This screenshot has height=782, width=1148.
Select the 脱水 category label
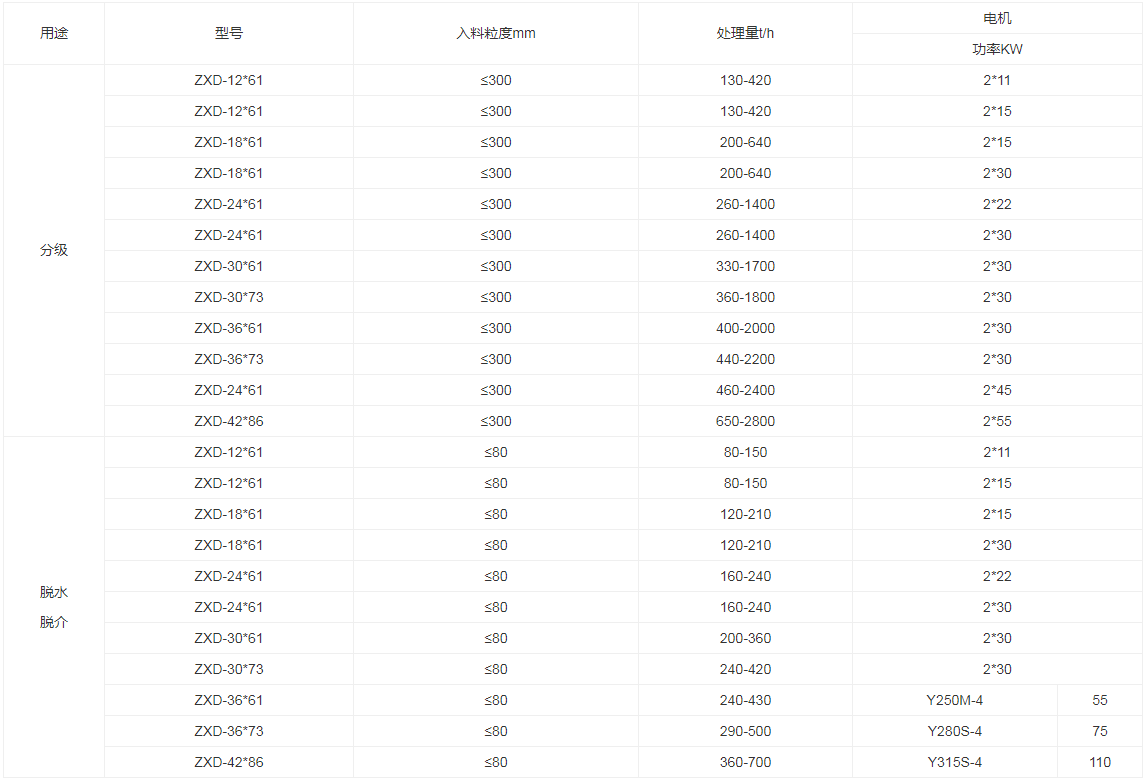click(54, 592)
